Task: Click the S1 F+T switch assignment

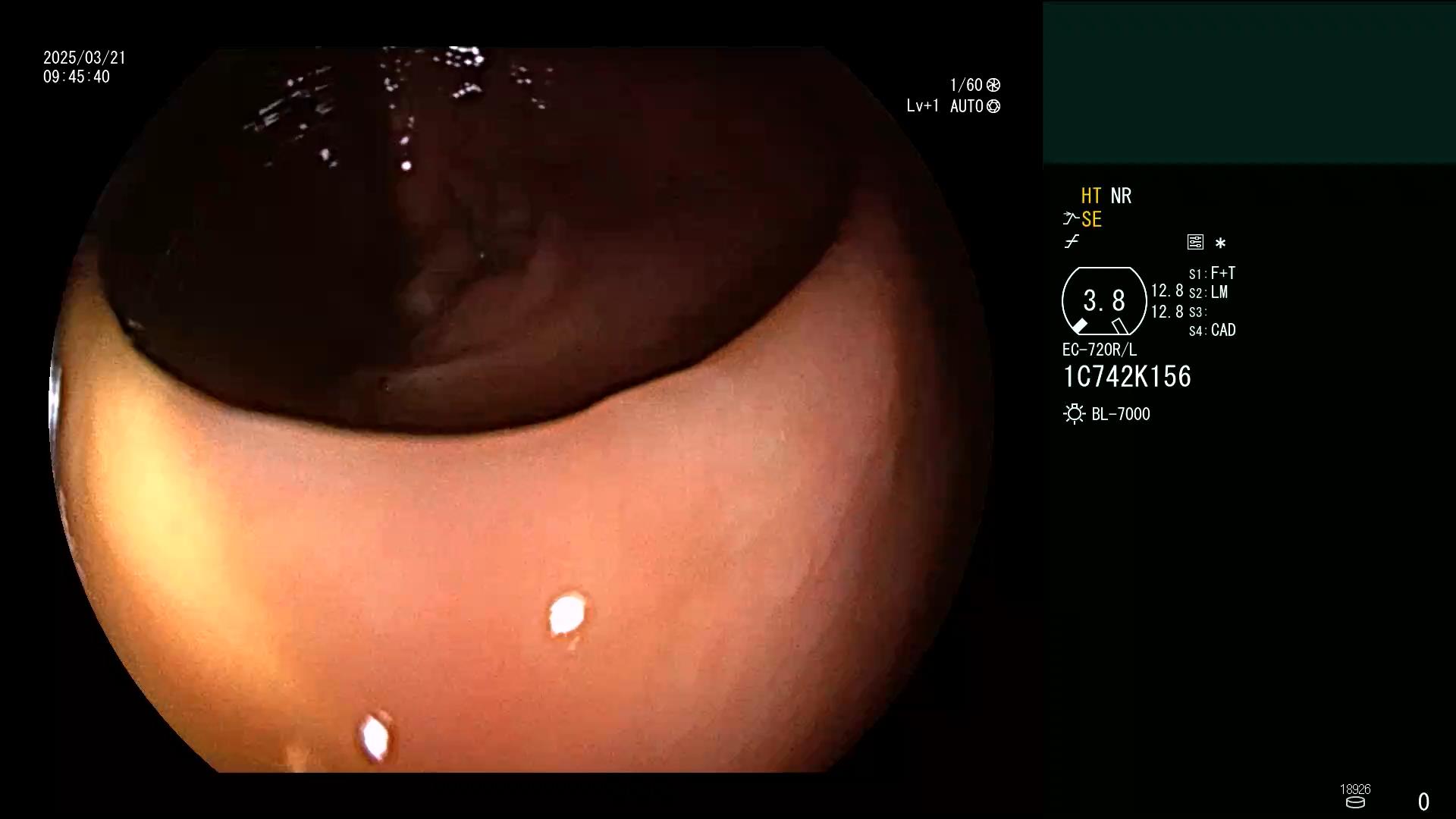Action: 1212,273
